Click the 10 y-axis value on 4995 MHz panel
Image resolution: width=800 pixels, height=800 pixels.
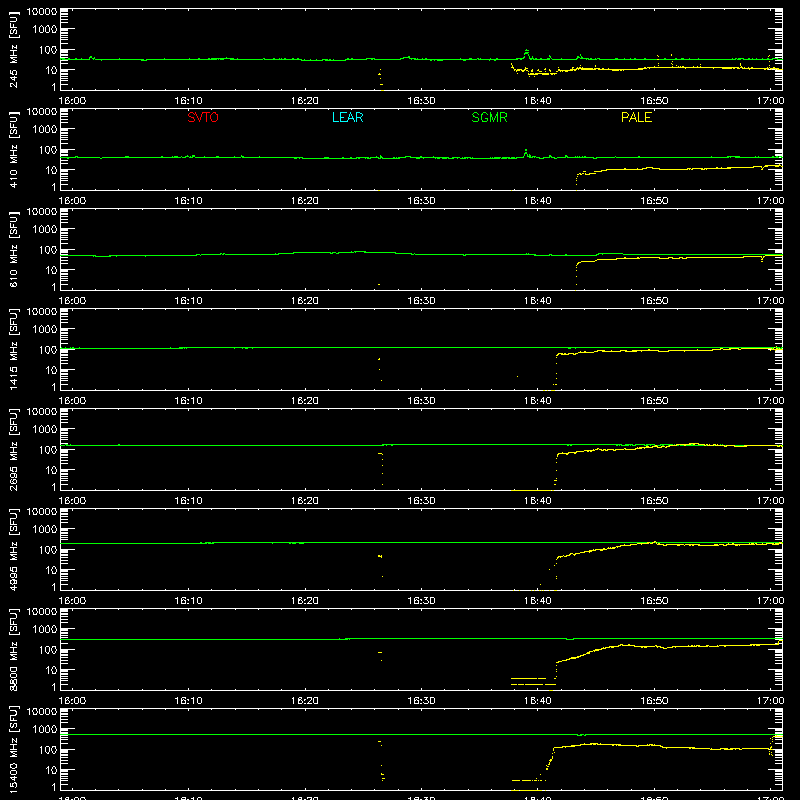click(x=51, y=570)
